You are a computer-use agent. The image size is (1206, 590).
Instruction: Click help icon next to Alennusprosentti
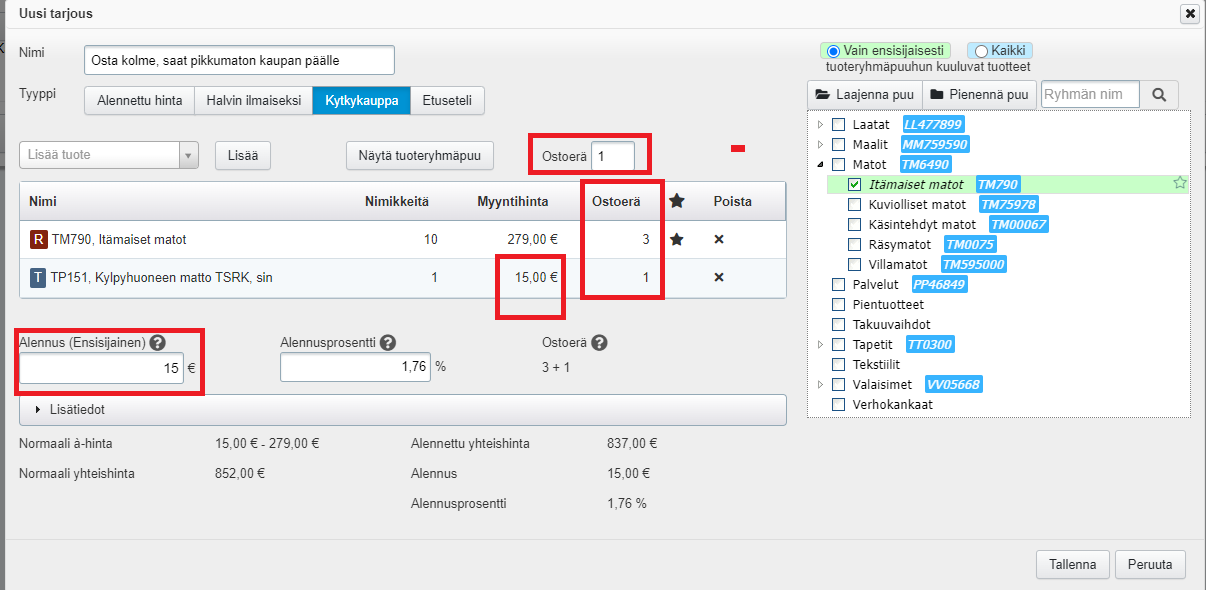pos(387,342)
